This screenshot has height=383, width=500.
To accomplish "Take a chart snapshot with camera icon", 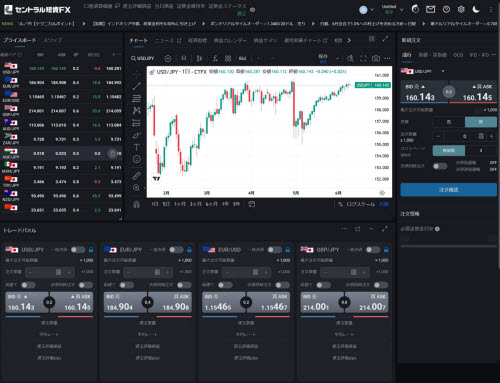I will click(376, 58).
